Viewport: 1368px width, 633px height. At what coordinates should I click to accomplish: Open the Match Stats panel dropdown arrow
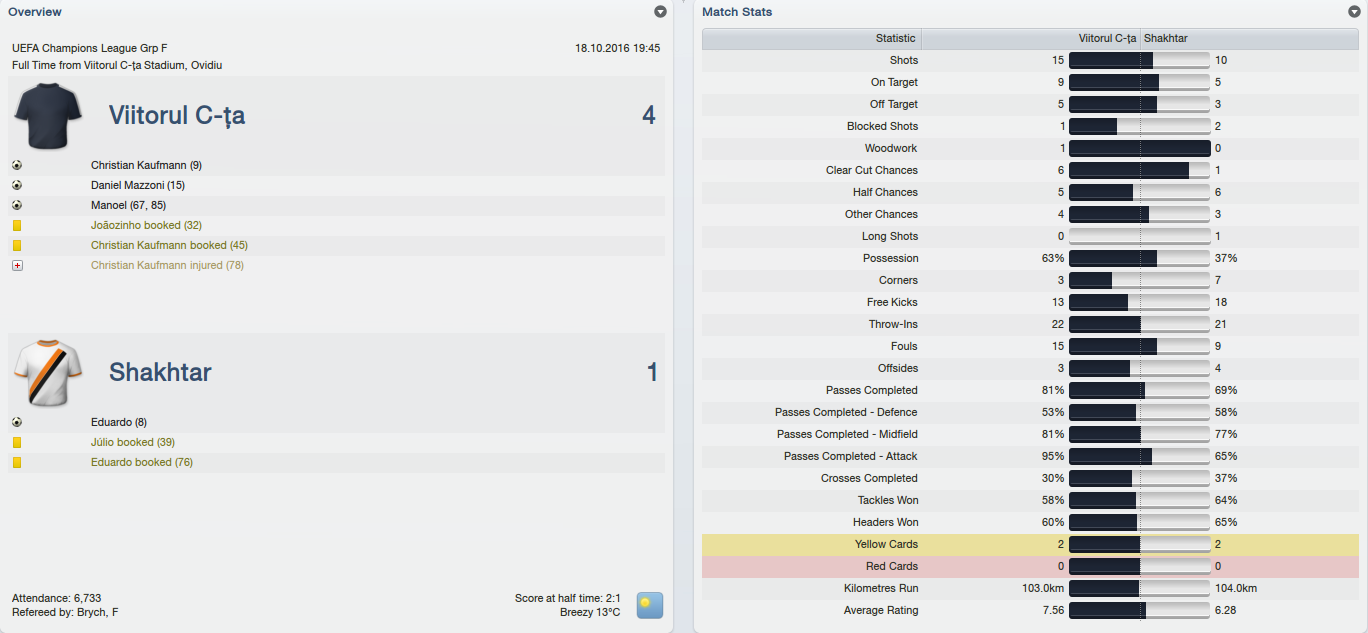click(1354, 12)
